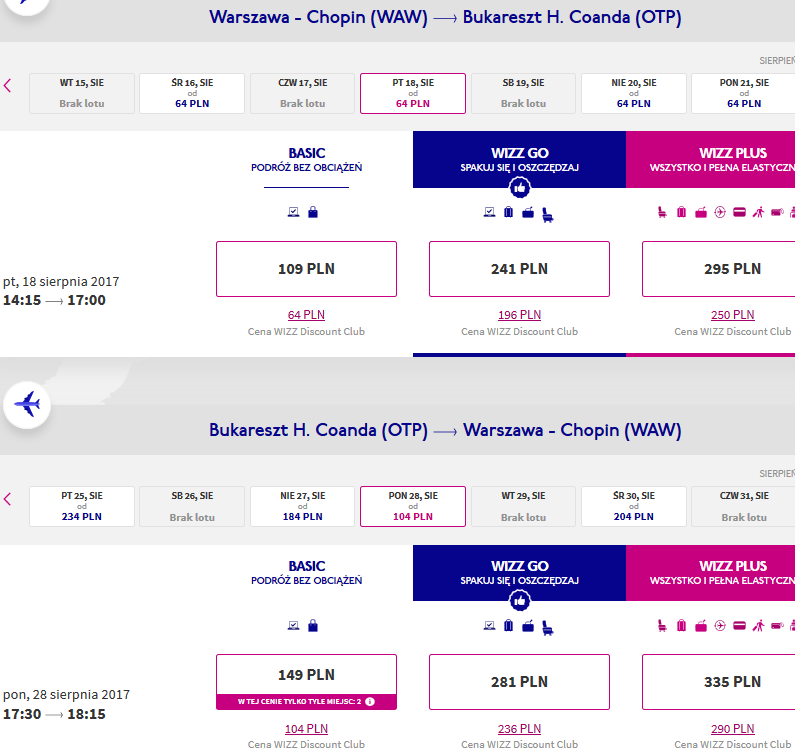Viewport: 795px width, 751px height.
Task: Click online check-in icon in outbound BASIC column
Action: (293, 212)
